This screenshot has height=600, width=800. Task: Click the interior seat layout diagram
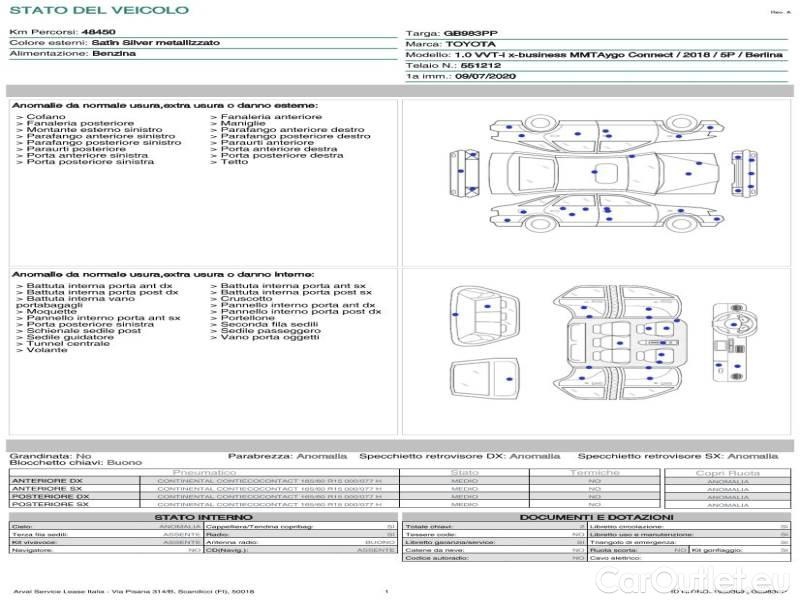click(617, 342)
